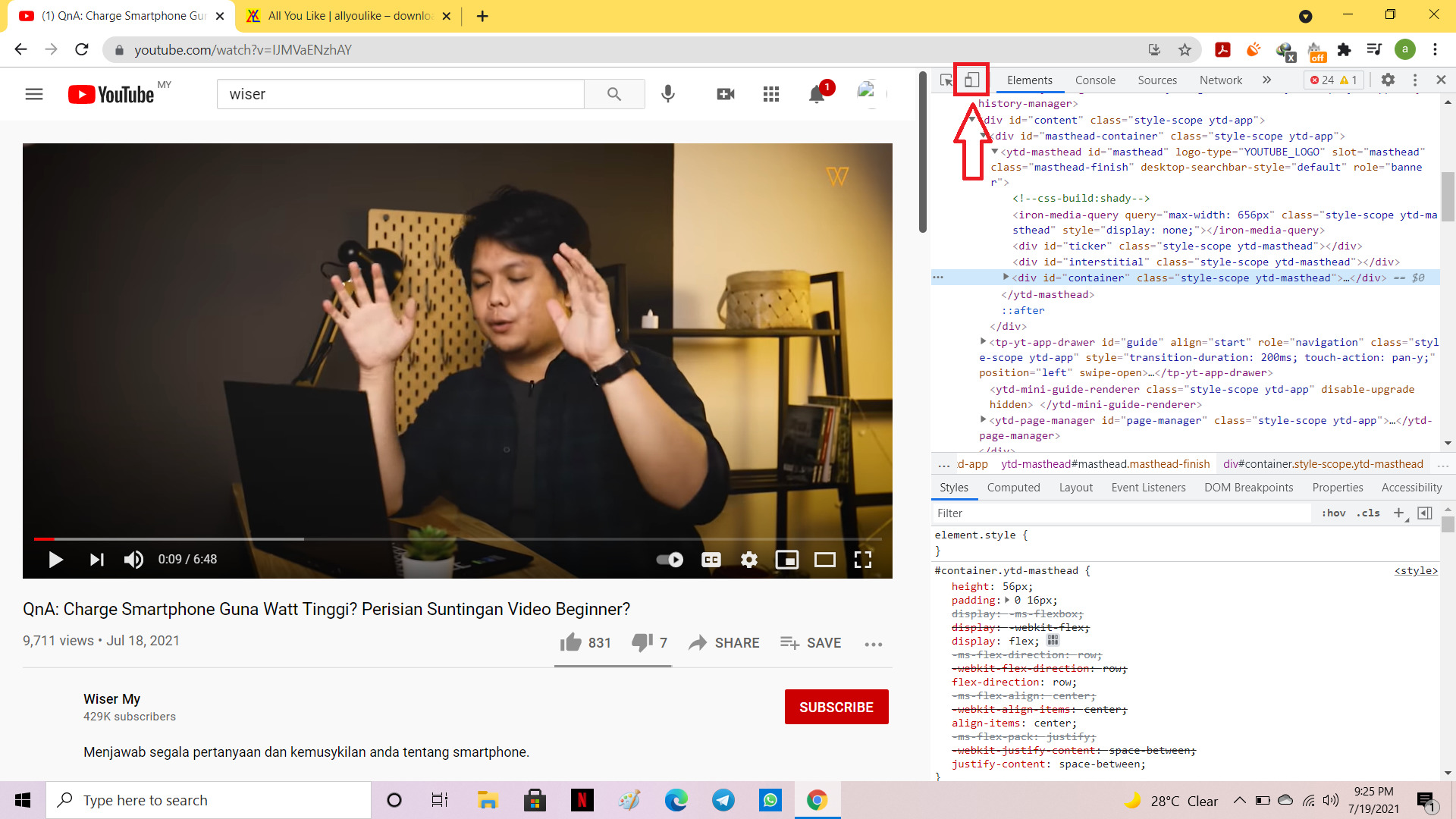Open the YouTube apps grid icon
The height and width of the screenshot is (819, 1456).
pos(771,94)
